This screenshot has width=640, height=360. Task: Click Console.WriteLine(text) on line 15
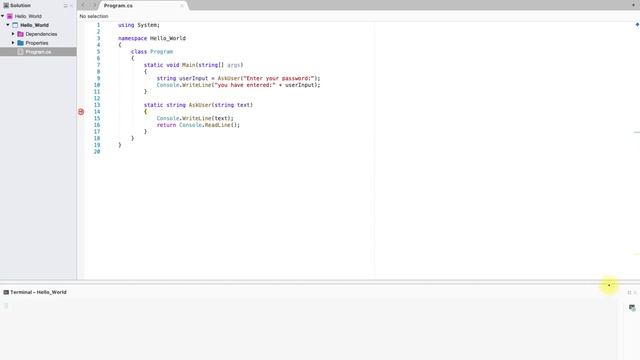pyautogui.click(x=195, y=118)
